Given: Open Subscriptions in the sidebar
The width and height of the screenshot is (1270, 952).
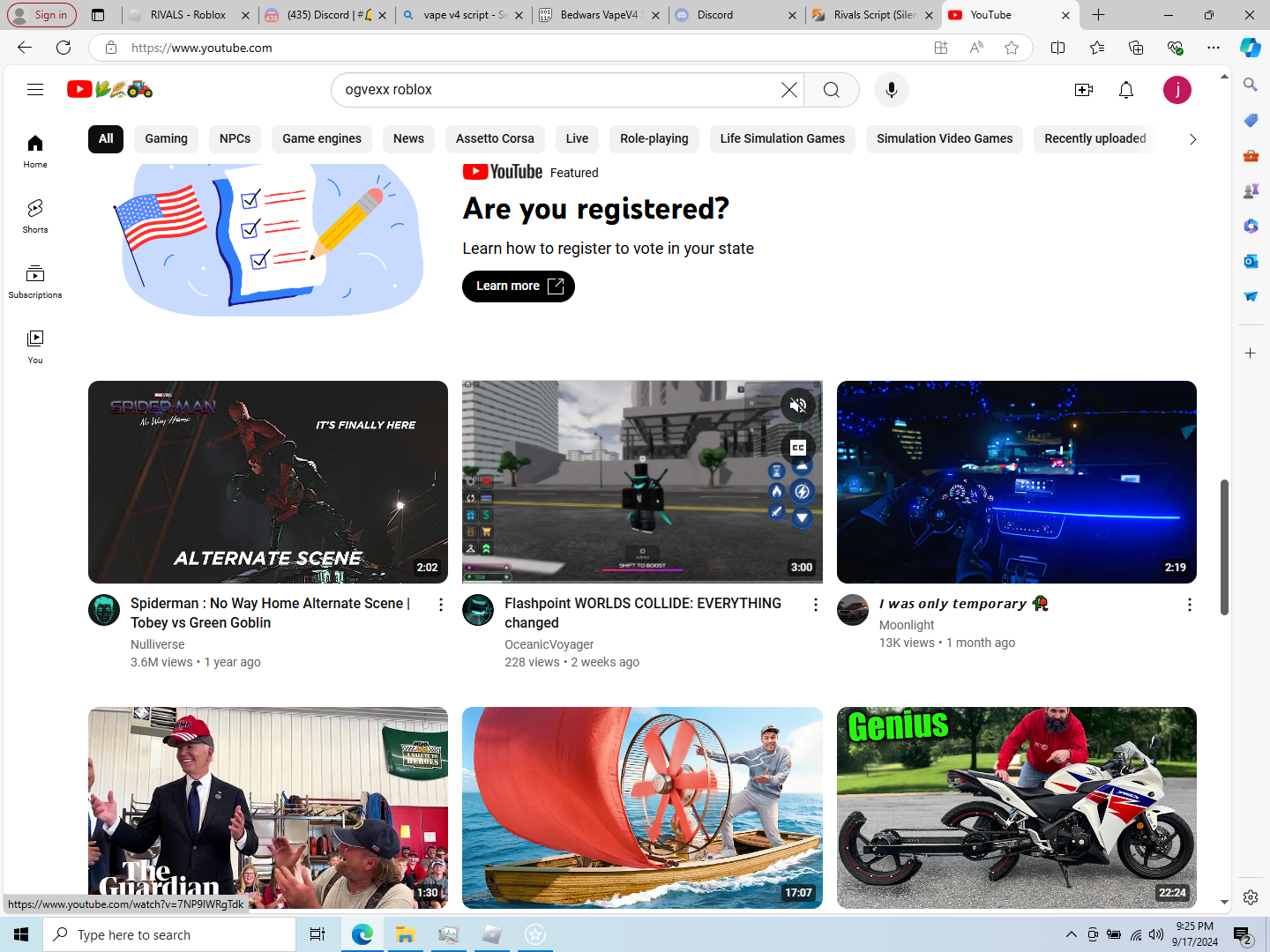Looking at the screenshot, I should [x=35, y=281].
